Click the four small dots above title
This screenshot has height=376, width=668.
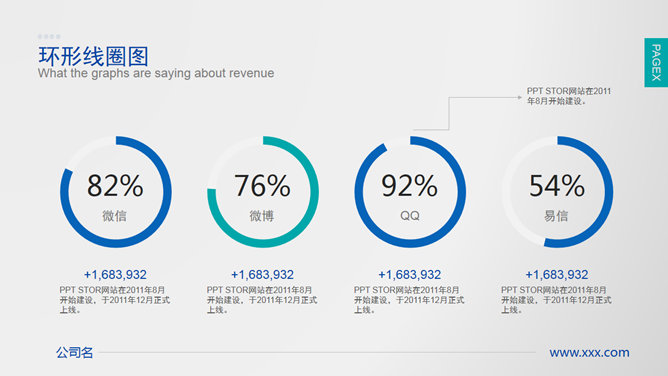pos(49,37)
